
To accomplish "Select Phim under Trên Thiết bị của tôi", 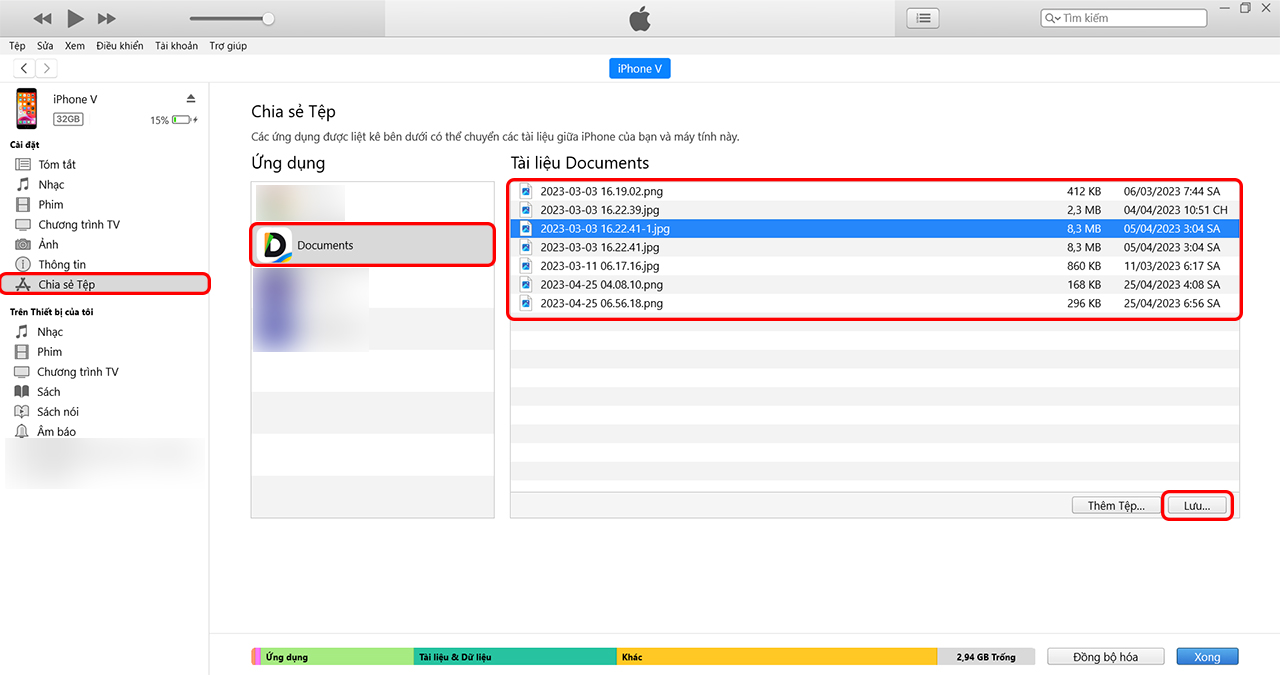I will coord(50,352).
